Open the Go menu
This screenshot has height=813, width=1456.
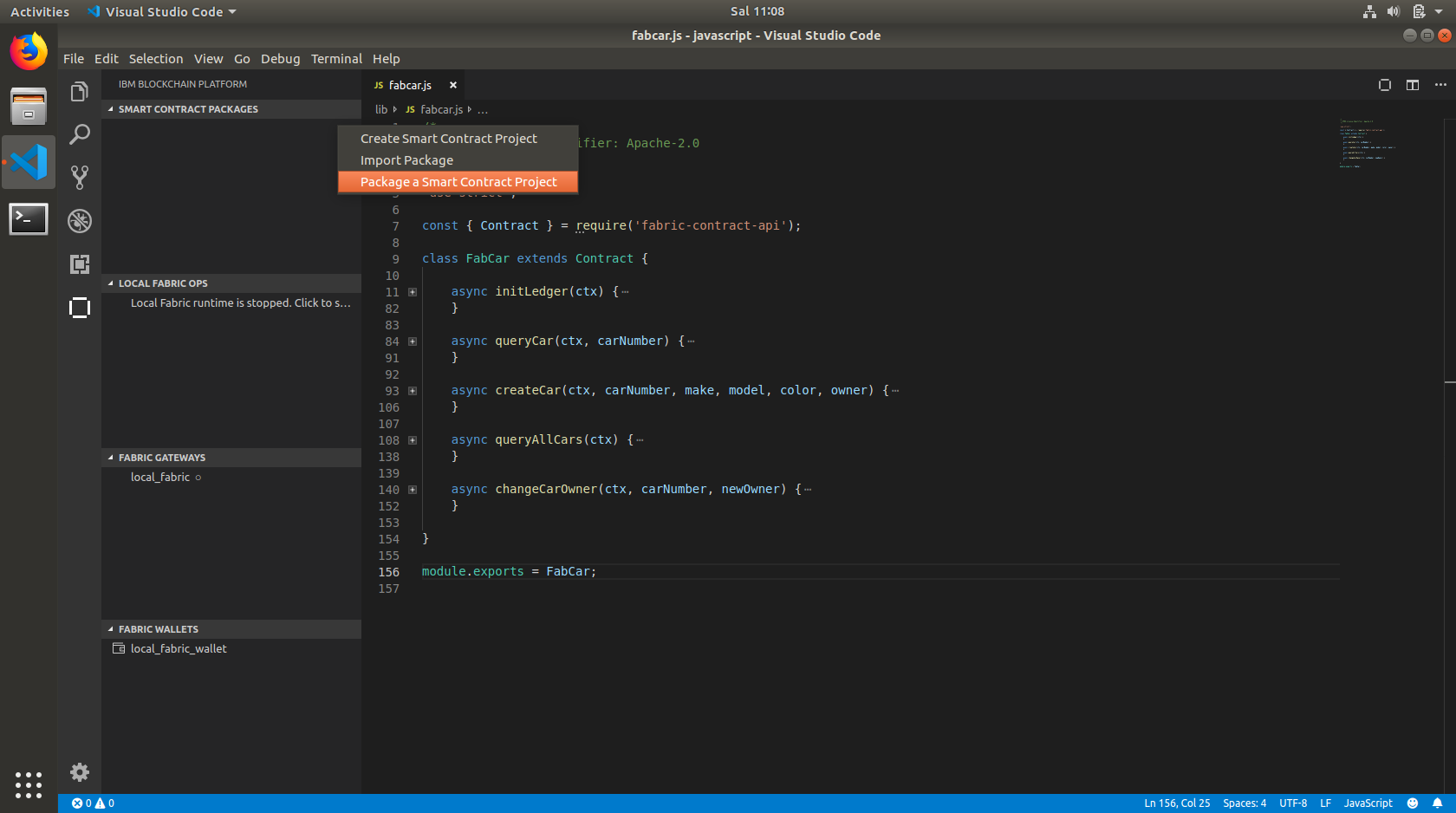[x=242, y=59]
